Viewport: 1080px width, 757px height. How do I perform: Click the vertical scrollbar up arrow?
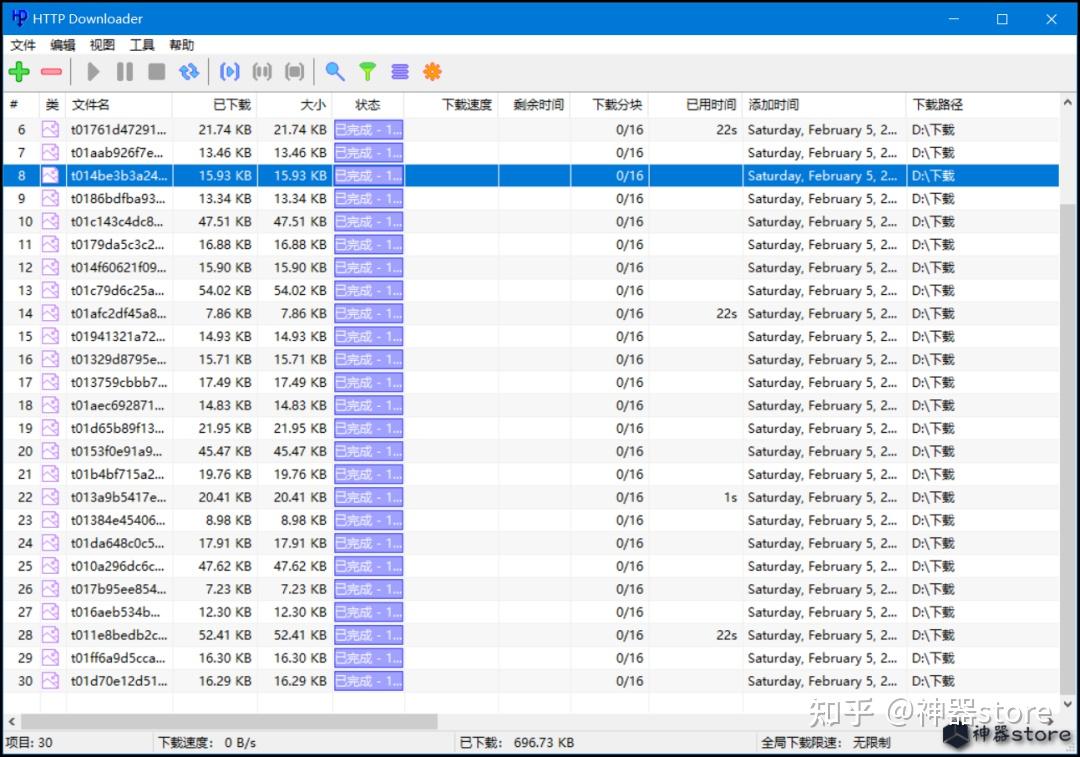[x=1068, y=103]
